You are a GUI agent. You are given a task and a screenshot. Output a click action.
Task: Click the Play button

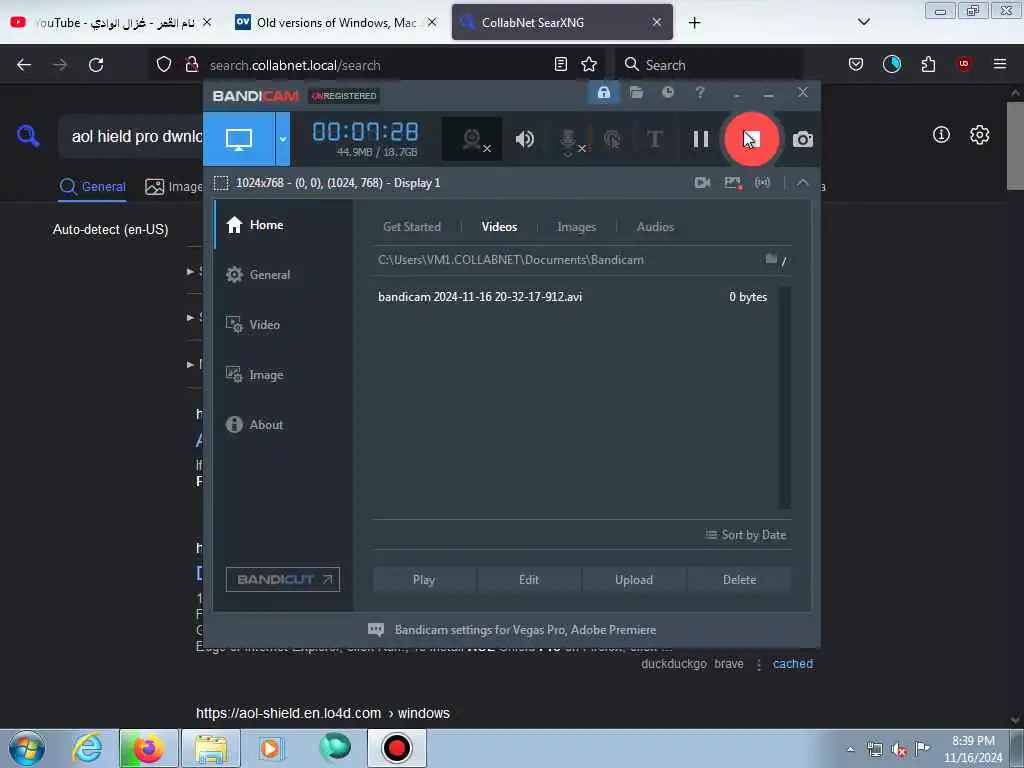pyautogui.click(x=424, y=580)
